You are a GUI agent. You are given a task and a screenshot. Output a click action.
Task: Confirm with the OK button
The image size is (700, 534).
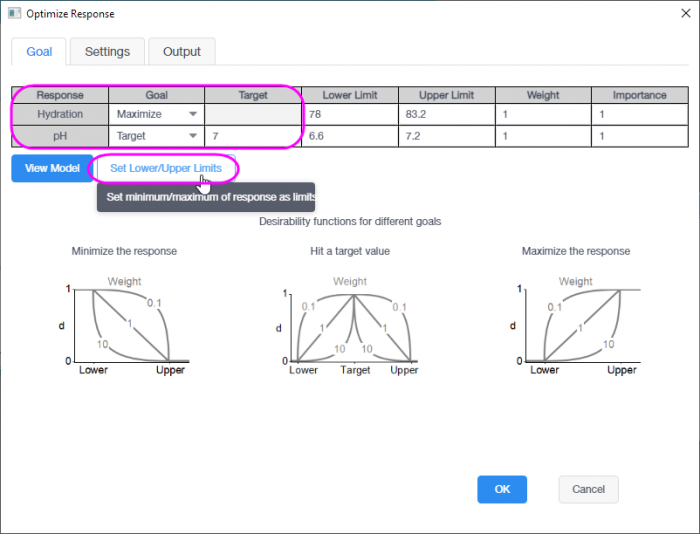[502, 489]
